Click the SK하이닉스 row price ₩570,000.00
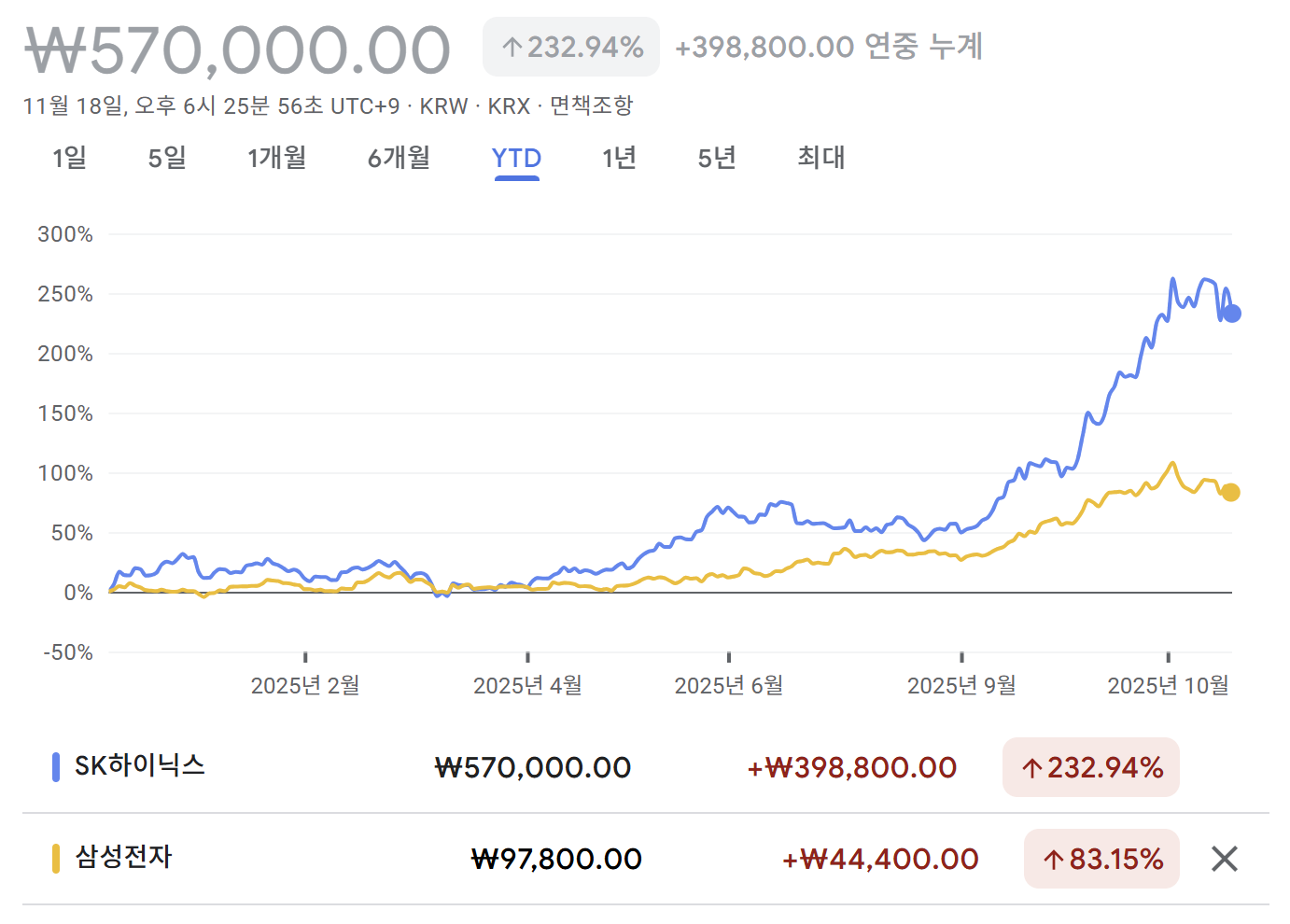Viewport: 1290px width, 924px height. 533,767
